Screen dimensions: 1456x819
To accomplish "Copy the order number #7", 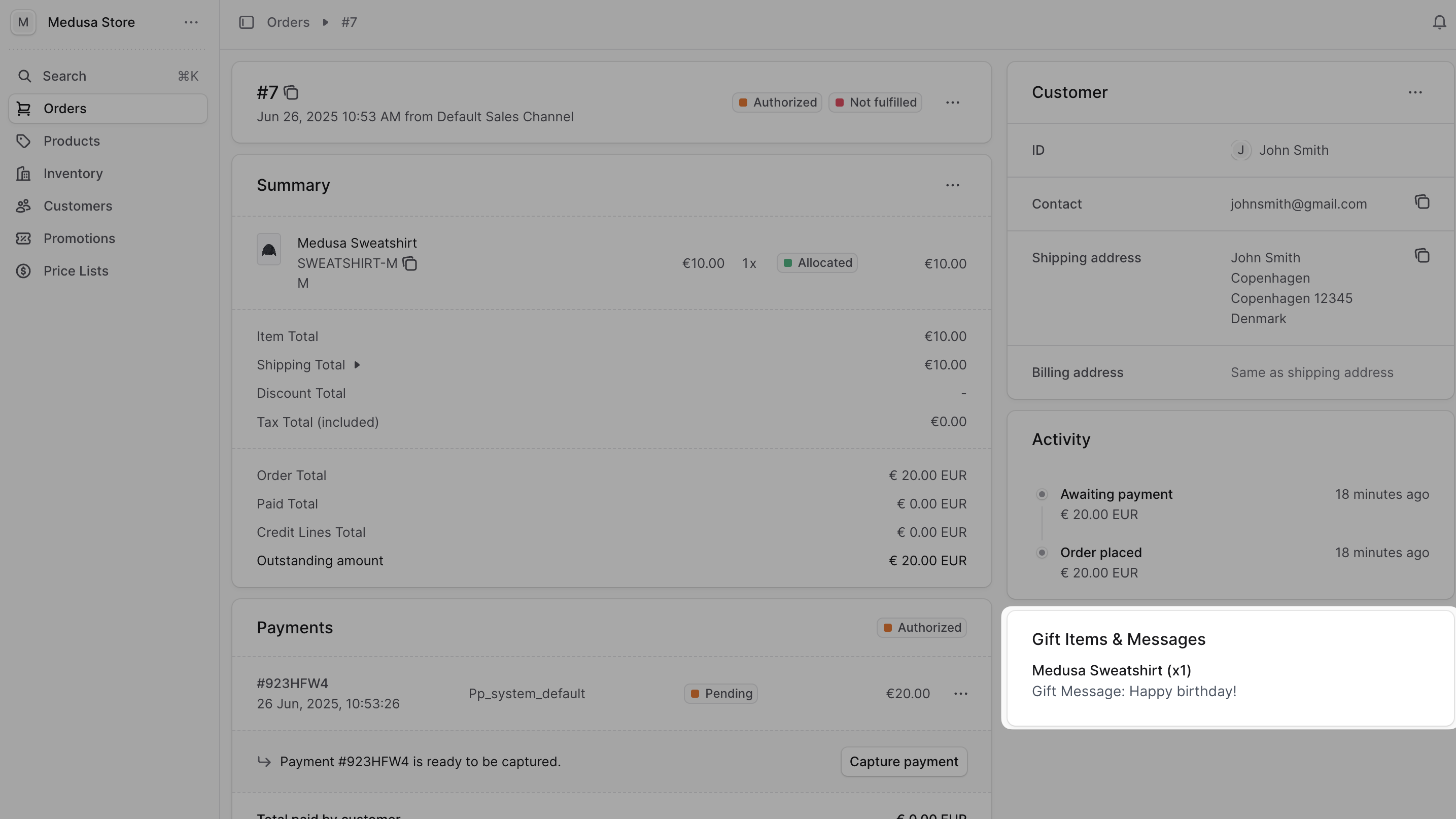I will click(x=292, y=92).
